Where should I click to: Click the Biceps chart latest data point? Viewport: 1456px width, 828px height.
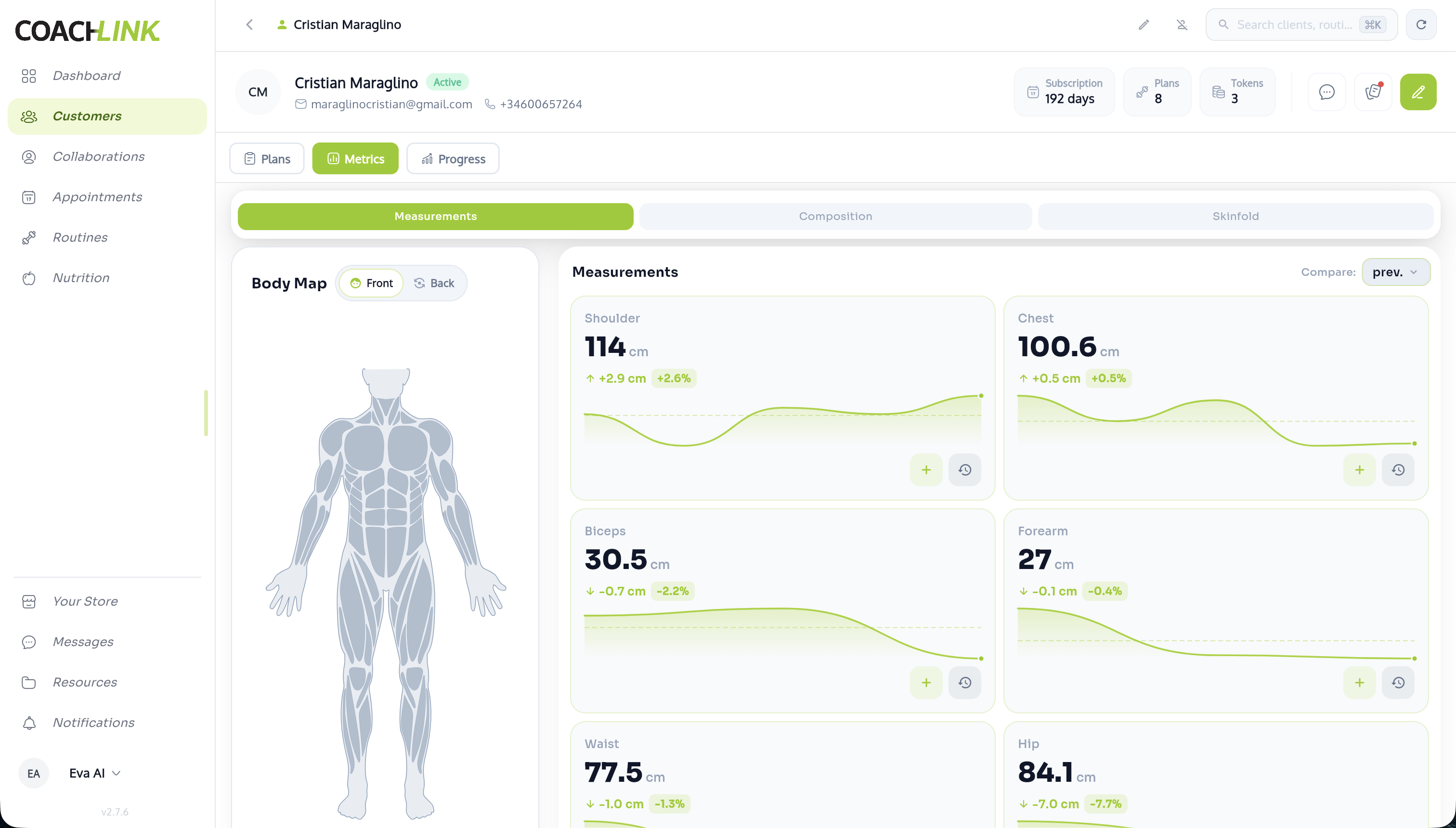[x=981, y=659]
